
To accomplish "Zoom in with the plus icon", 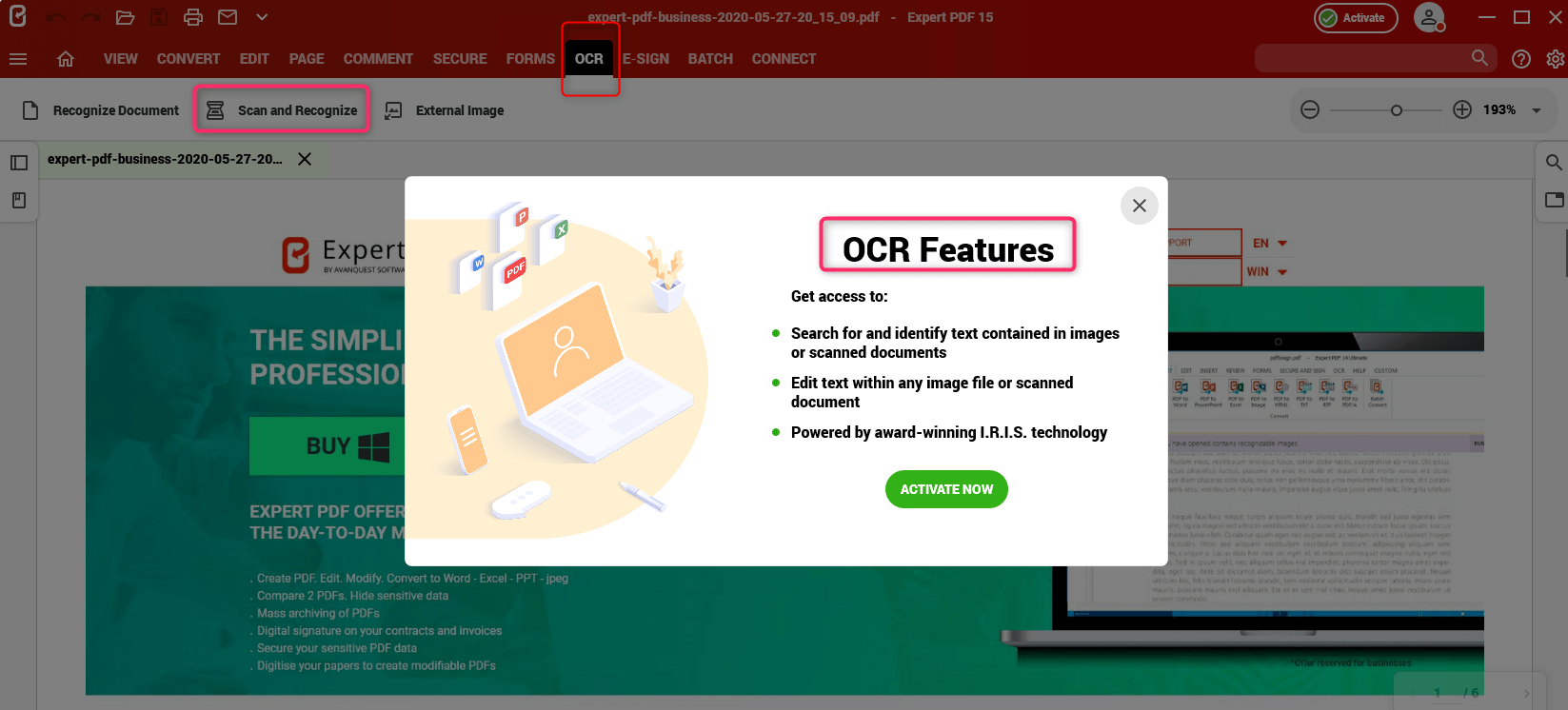I will coord(1462,110).
